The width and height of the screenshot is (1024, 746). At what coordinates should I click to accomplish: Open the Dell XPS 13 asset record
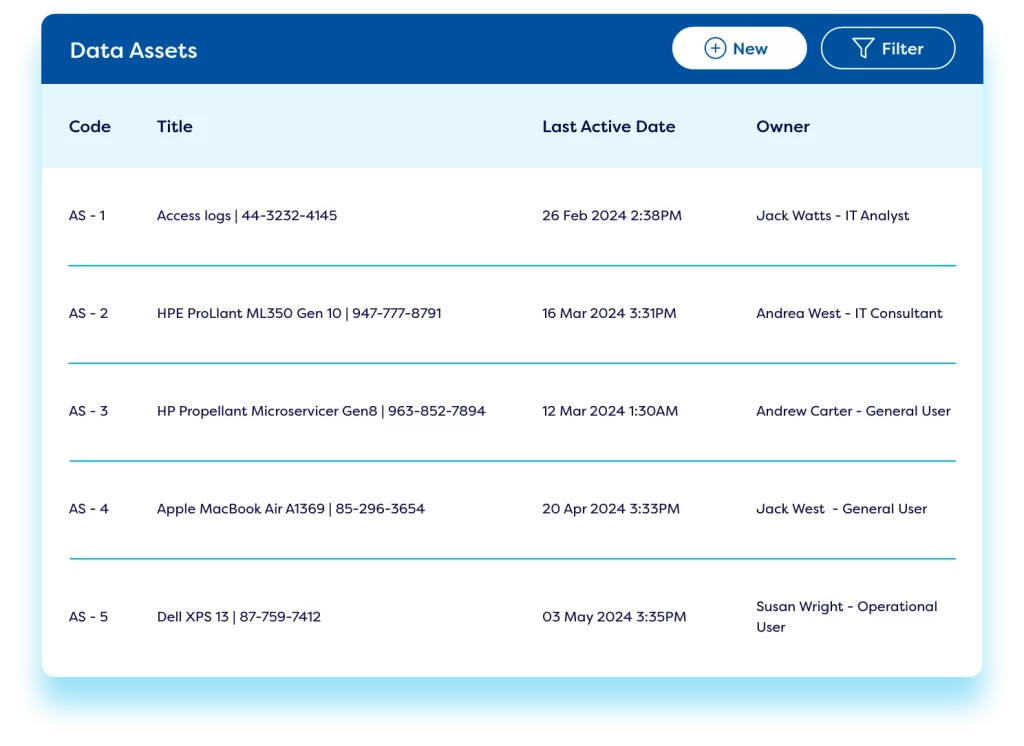point(239,617)
